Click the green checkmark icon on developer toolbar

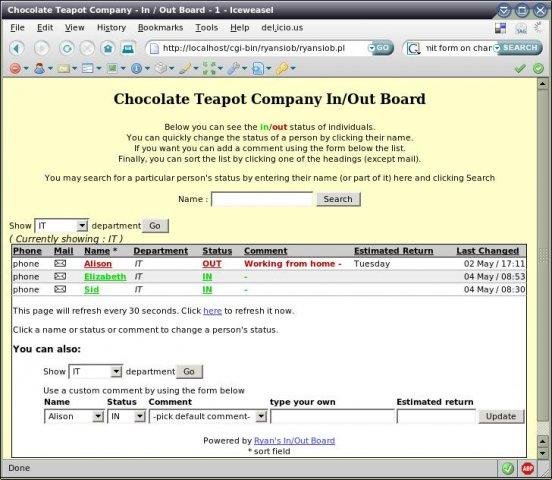520,68
